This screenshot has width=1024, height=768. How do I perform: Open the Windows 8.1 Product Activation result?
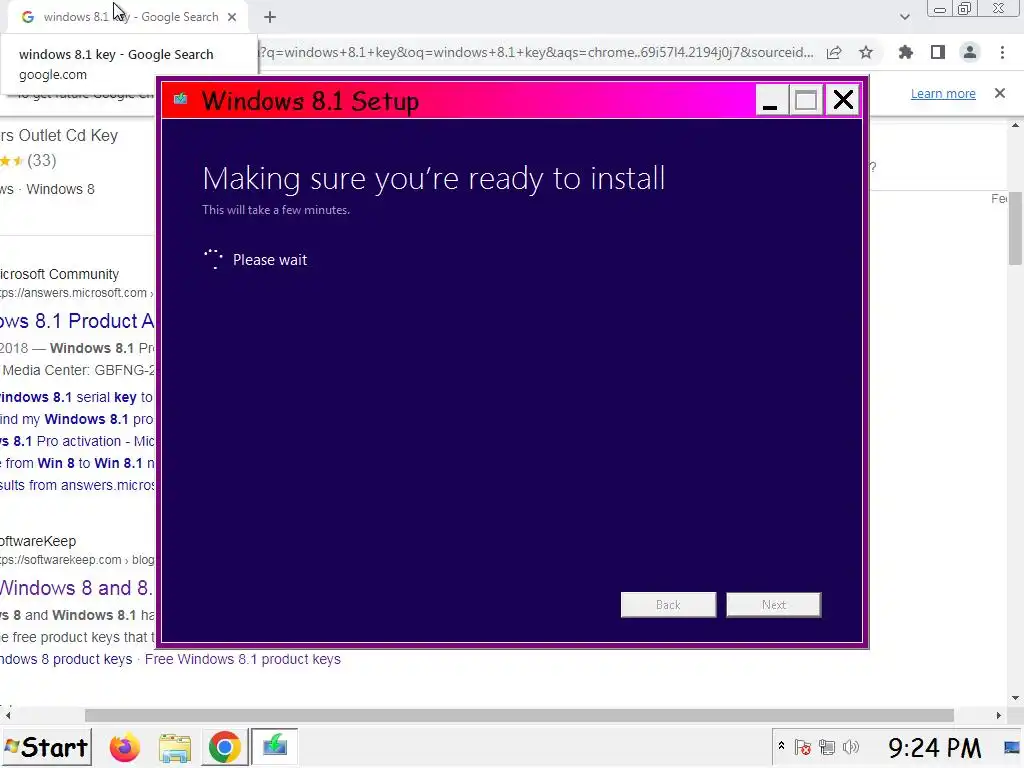(x=77, y=321)
